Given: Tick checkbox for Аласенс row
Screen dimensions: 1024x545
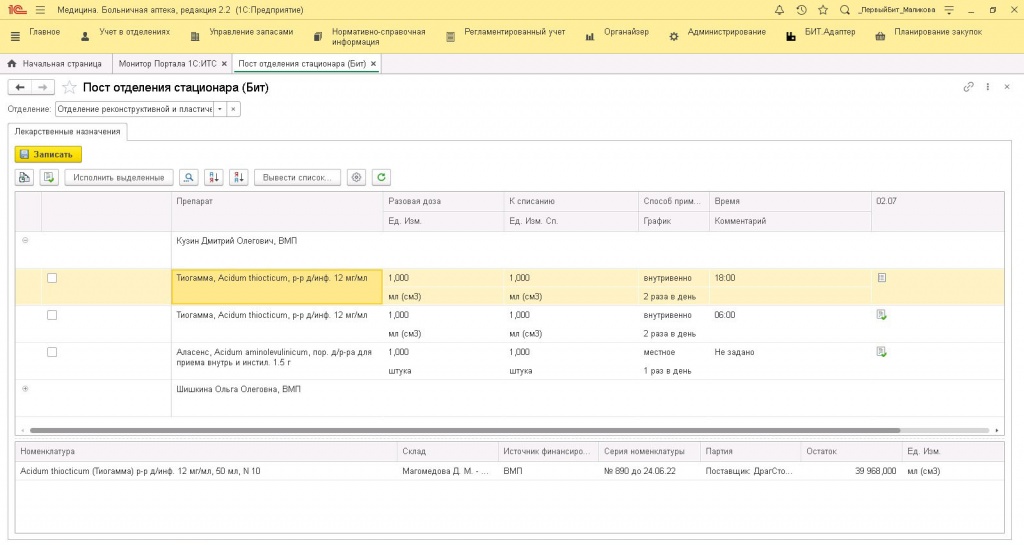Looking at the screenshot, I should (x=52, y=352).
